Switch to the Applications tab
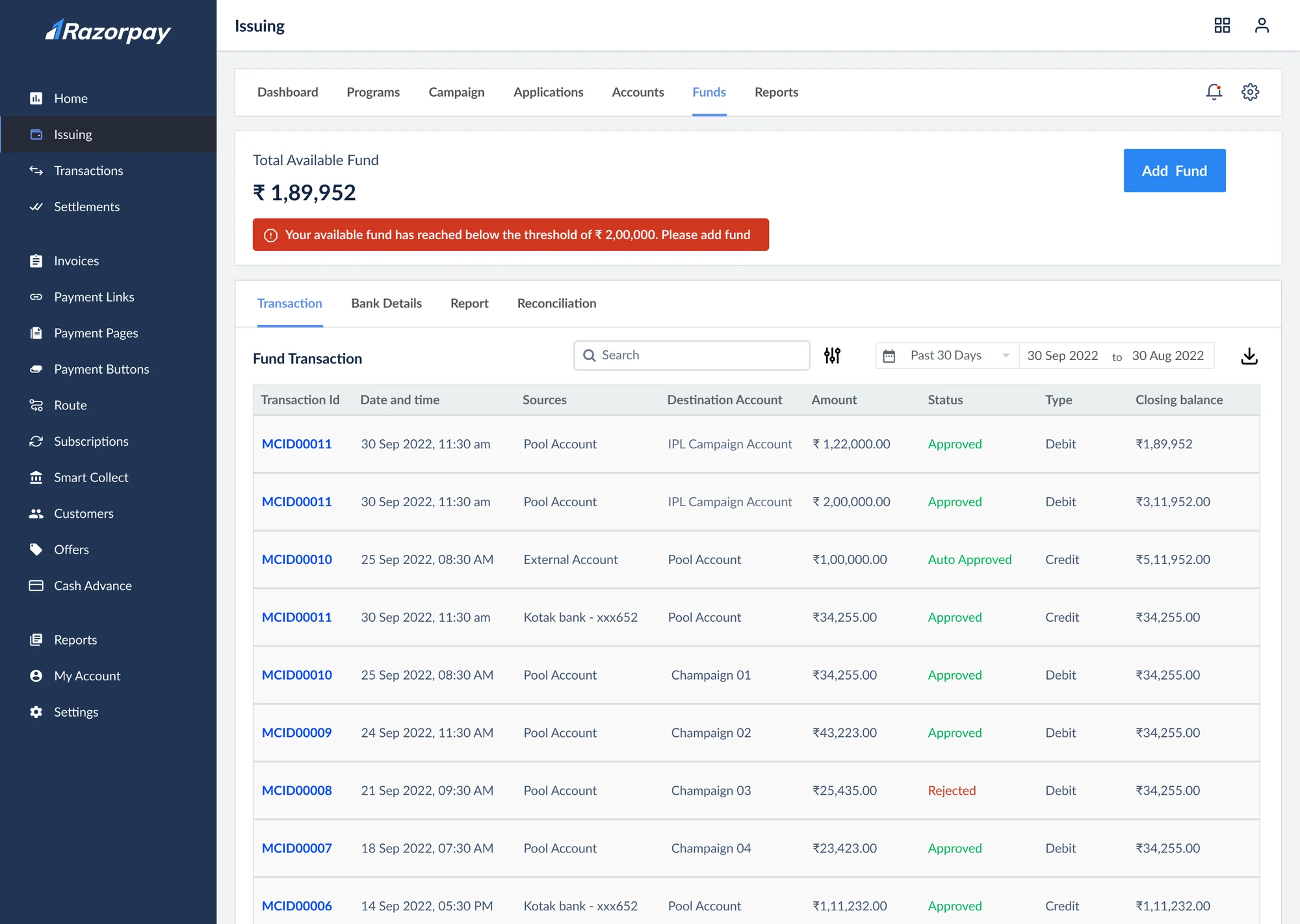 548,92
